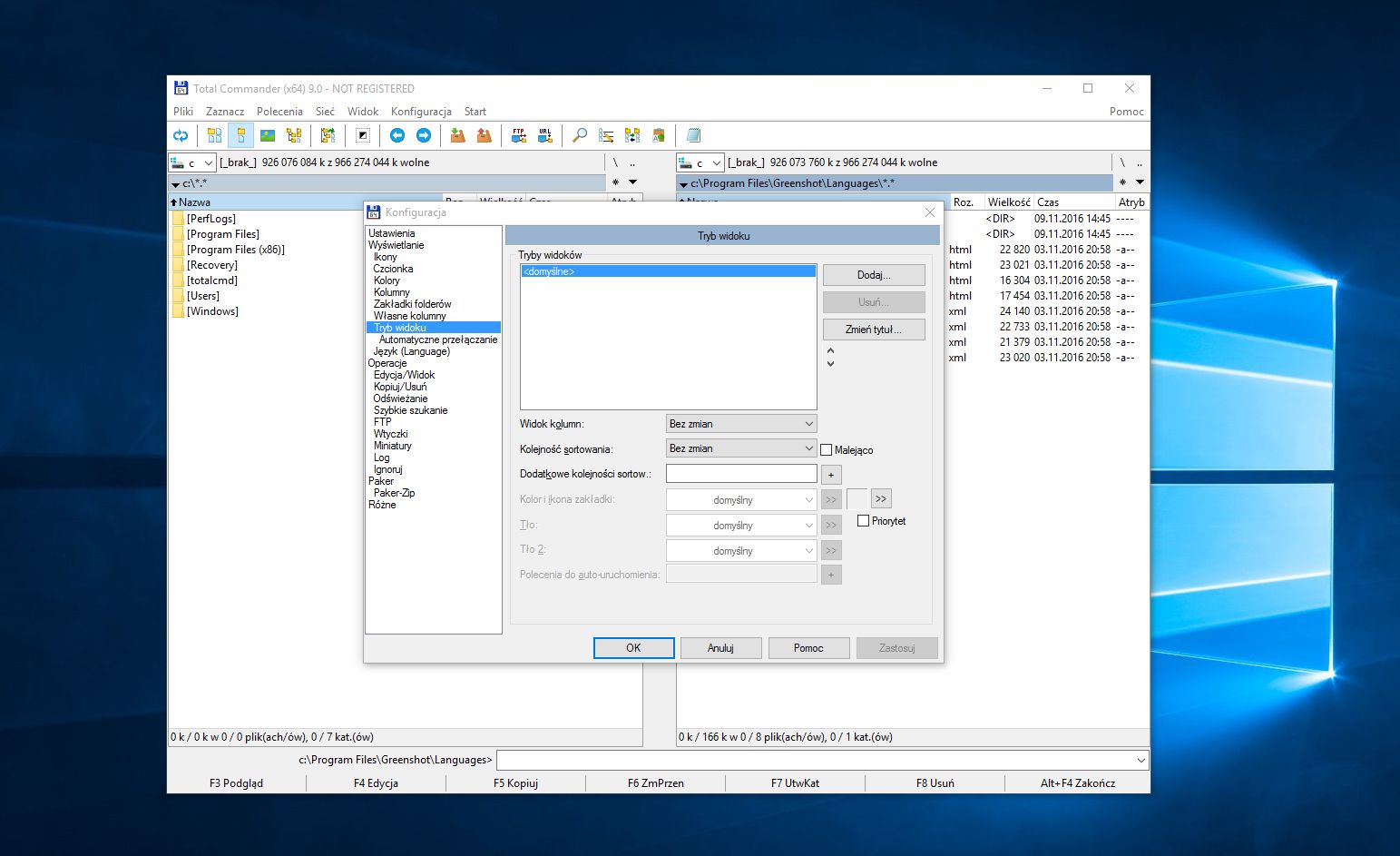Viewport: 1400px width, 856px height.
Task: Move view mode down with arrow
Action: click(830, 364)
